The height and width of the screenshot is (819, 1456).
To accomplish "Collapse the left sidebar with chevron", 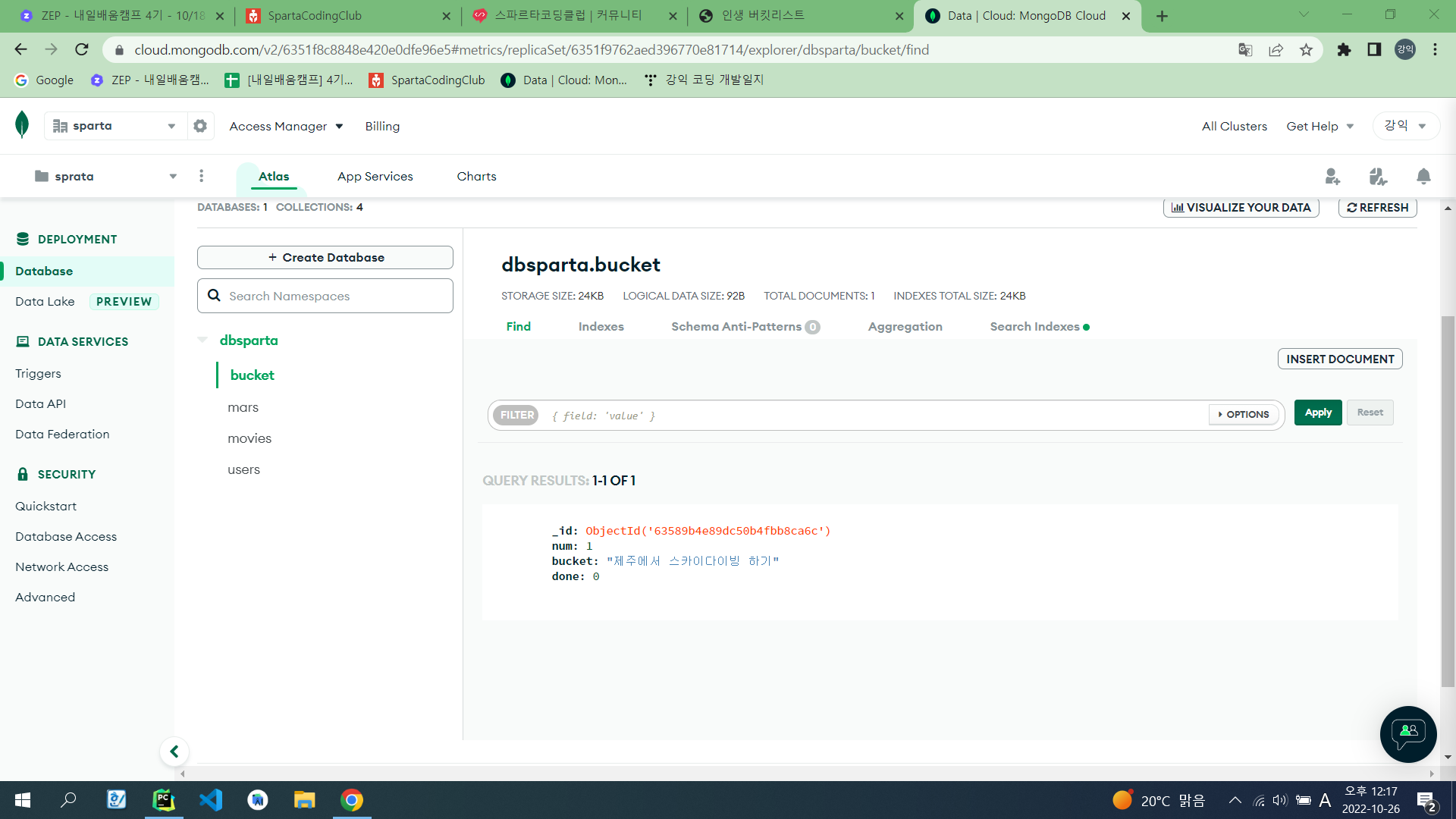I will pyautogui.click(x=174, y=752).
